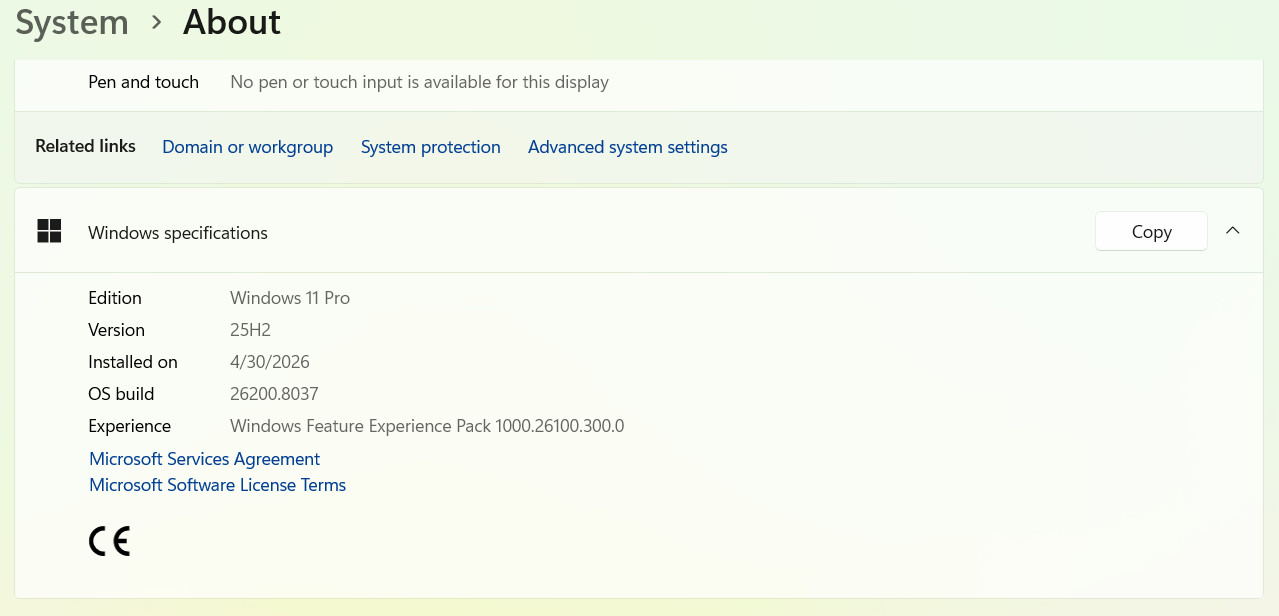Select the 4/30/2026 install date value
The width and height of the screenshot is (1279, 616).
(x=270, y=362)
